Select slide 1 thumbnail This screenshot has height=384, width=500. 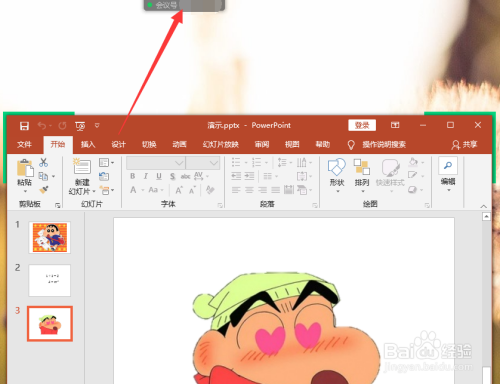50,237
